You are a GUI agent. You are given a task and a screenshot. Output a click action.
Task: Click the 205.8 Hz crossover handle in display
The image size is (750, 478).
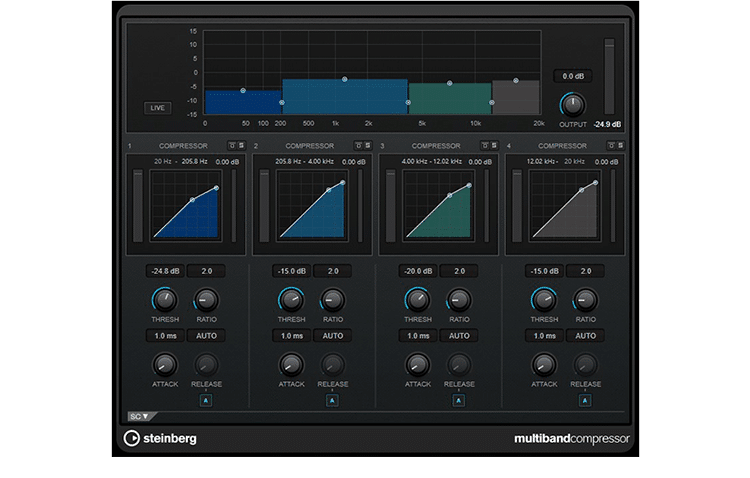(x=282, y=102)
